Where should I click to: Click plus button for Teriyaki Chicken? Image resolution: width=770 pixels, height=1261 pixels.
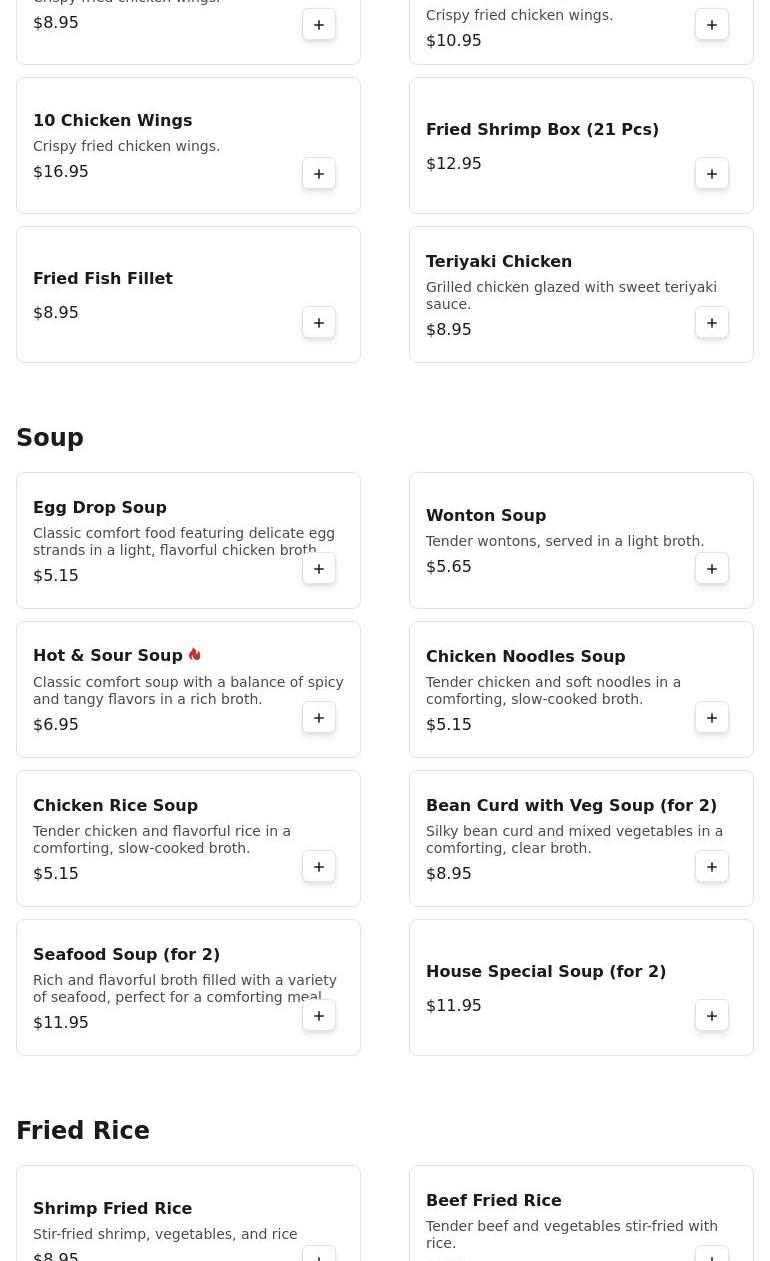tap(712, 323)
